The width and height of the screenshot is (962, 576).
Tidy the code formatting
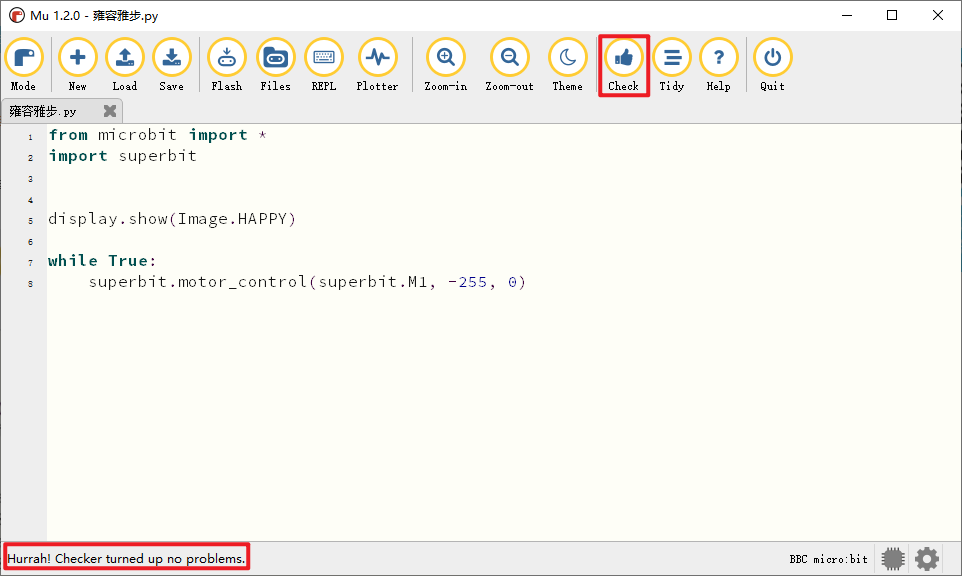click(x=672, y=64)
